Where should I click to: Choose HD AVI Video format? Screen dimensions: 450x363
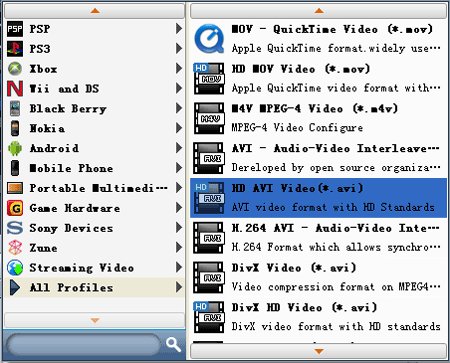pos(318,198)
